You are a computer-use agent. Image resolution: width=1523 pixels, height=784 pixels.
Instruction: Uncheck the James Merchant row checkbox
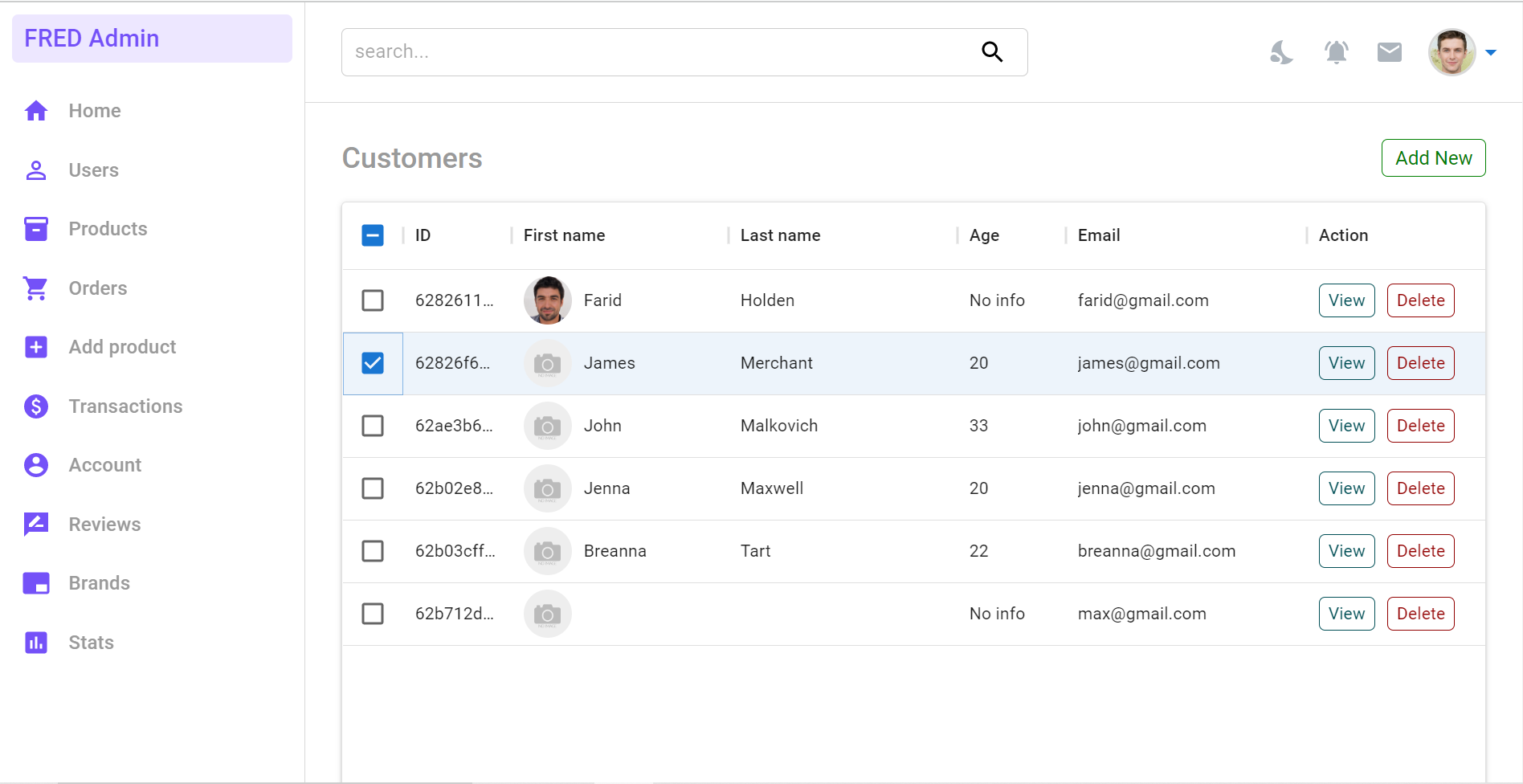click(373, 363)
